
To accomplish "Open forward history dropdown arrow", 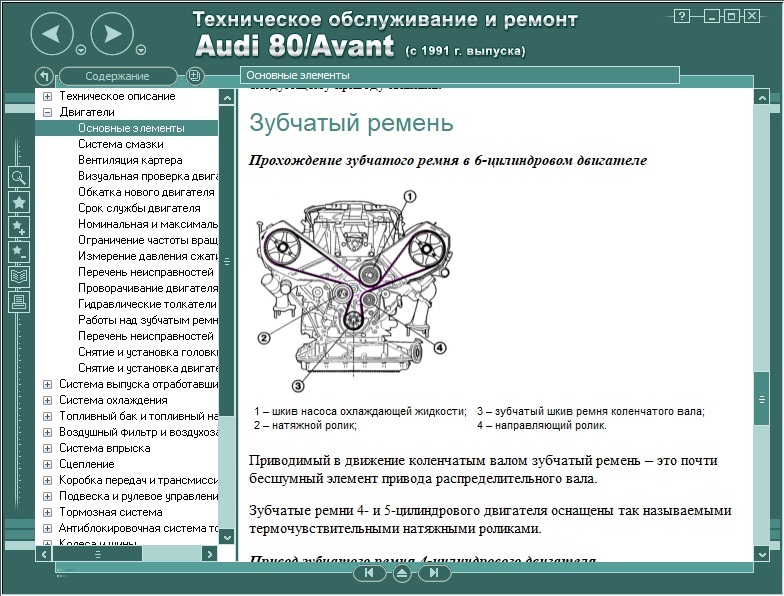I will (x=142, y=50).
